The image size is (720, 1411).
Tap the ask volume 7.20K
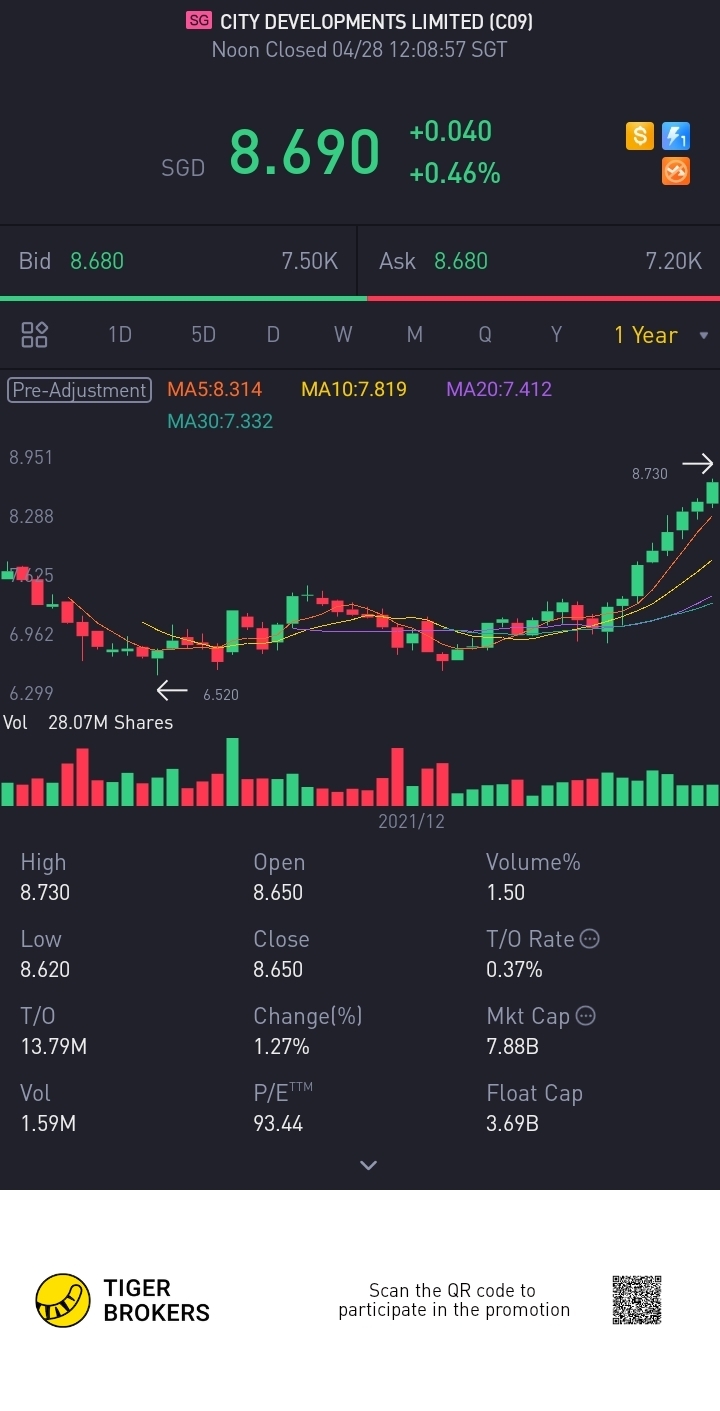[674, 261]
